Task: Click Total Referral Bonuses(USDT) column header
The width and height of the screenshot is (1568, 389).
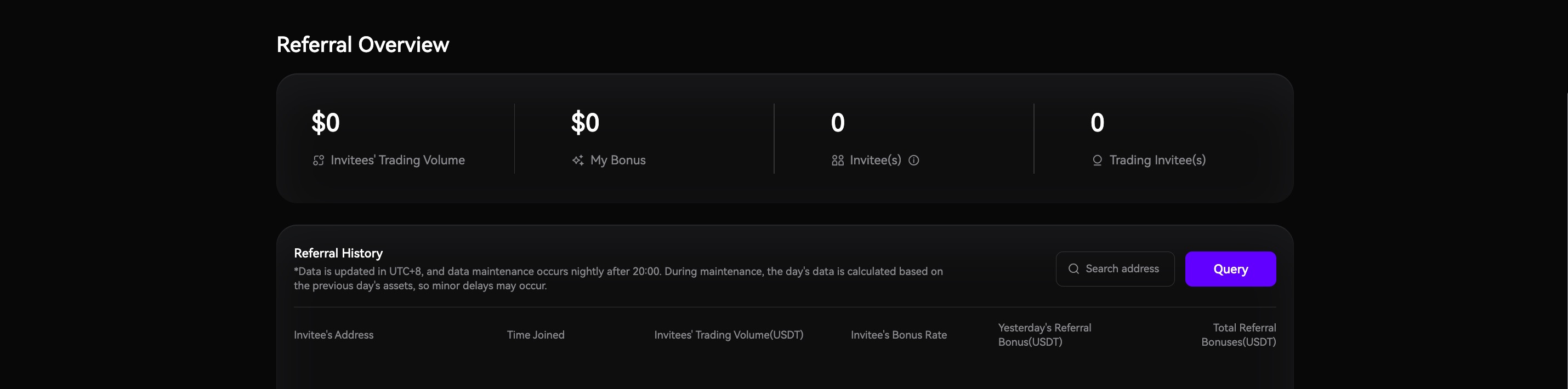Action: pos(1239,335)
